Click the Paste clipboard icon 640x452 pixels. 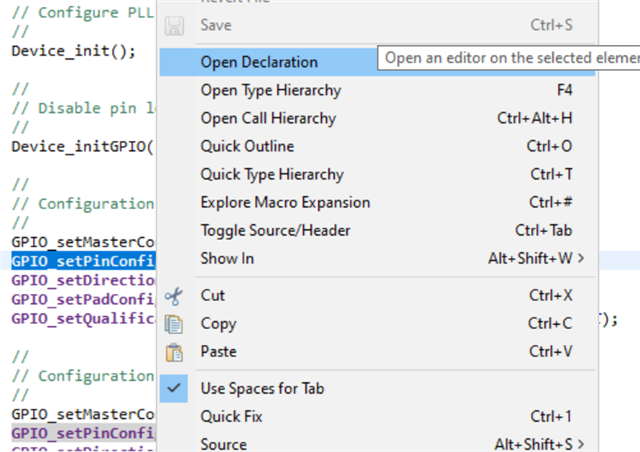pos(175,352)
